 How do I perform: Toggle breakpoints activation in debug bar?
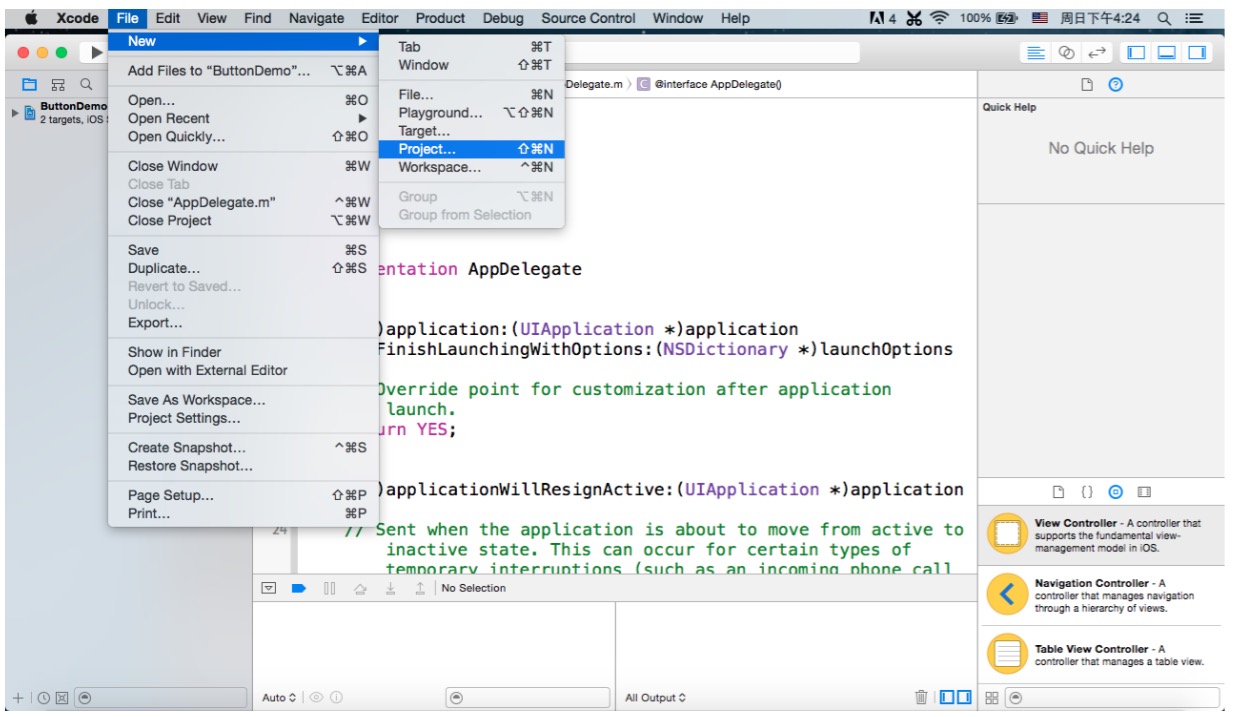(298, 588)
